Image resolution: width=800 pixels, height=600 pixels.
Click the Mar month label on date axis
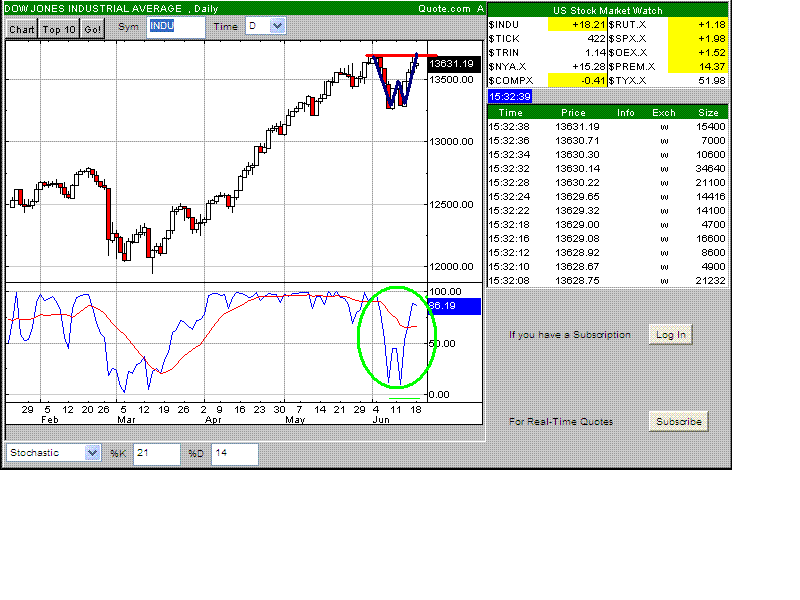pyautogui.click(x=126, y=420)
